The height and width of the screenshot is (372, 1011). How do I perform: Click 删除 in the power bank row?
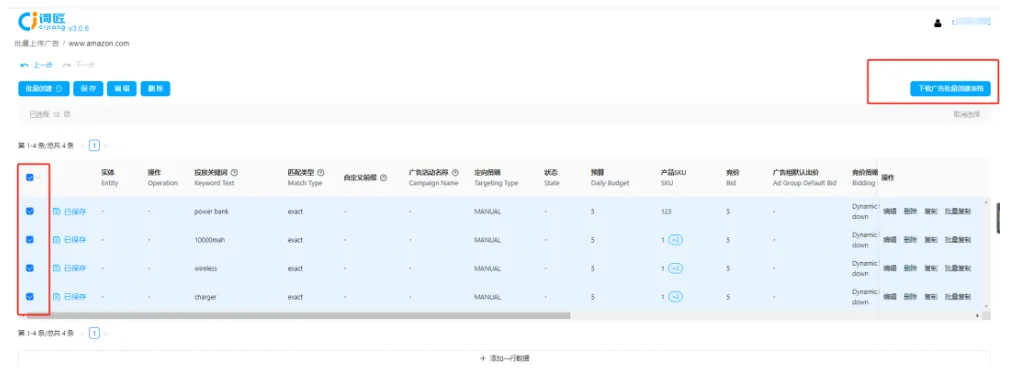pos(910,211)
